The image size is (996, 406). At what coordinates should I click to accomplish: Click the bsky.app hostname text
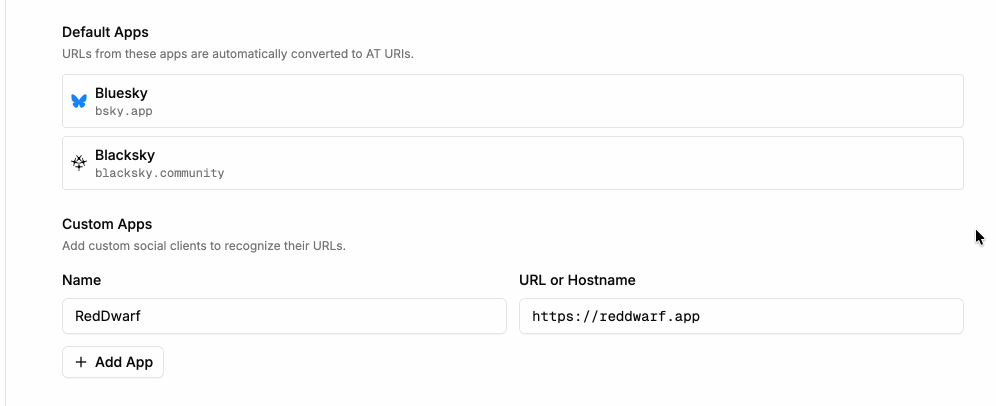(x=124, y=111)
